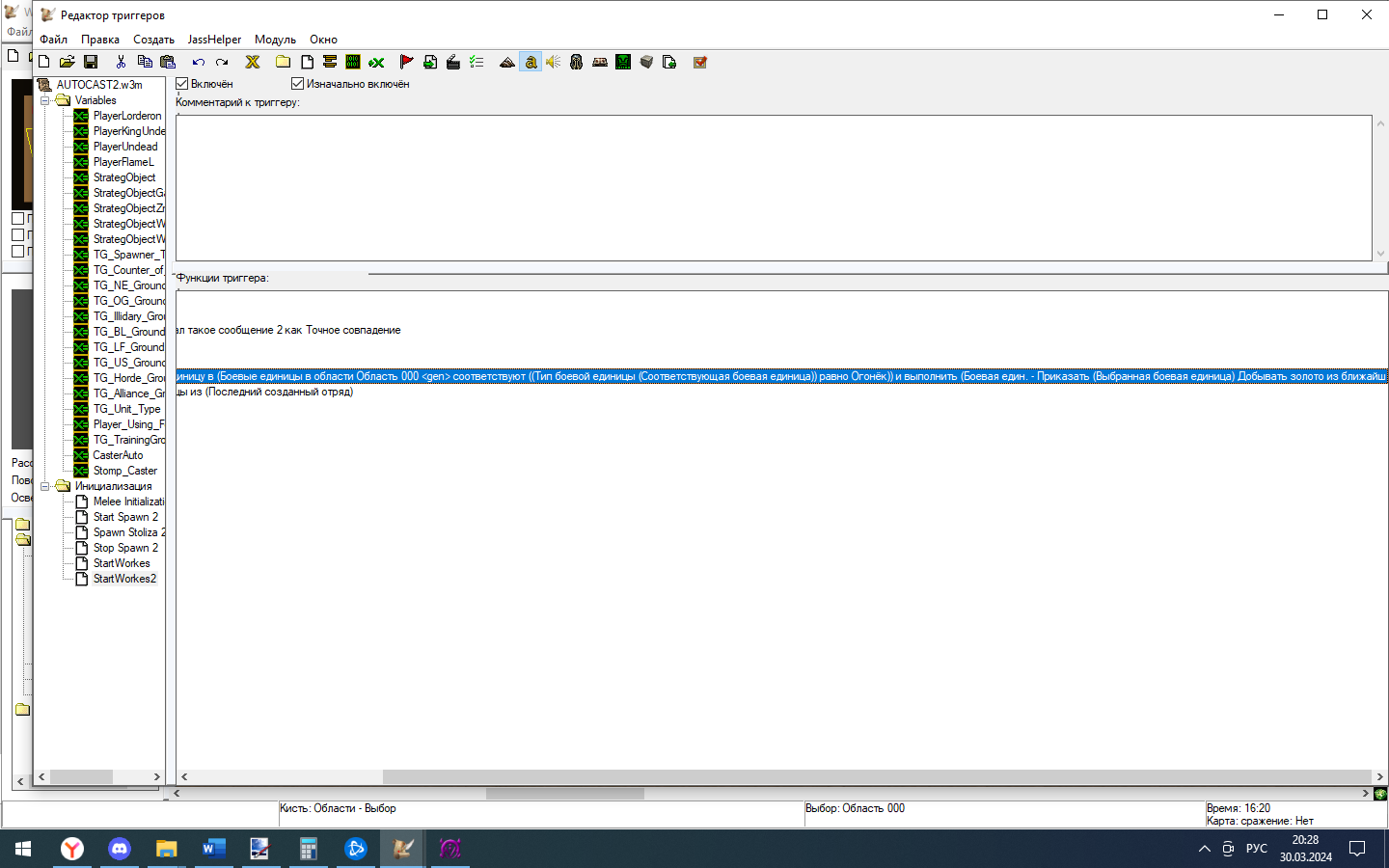Click the trigger tree scrollbar's left arrow

click(x=41, y=776)
